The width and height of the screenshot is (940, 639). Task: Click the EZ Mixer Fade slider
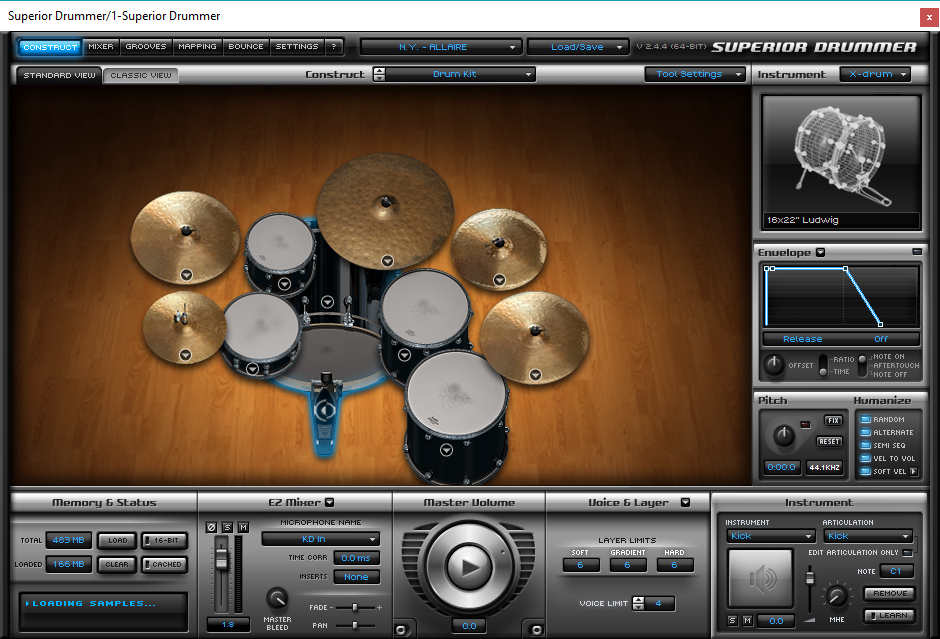pos(355,607)
